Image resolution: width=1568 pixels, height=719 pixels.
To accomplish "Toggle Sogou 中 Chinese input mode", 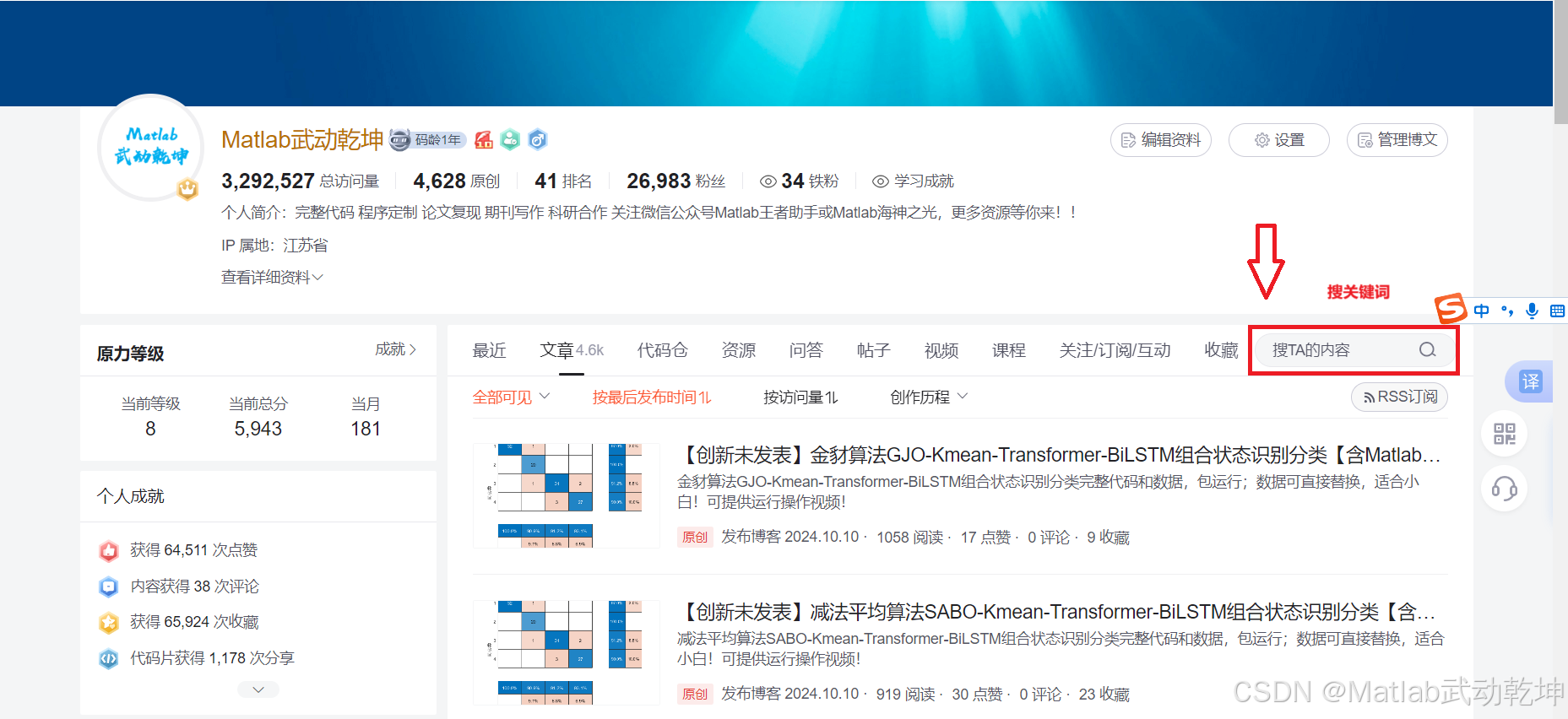I will pos(1481,311).
